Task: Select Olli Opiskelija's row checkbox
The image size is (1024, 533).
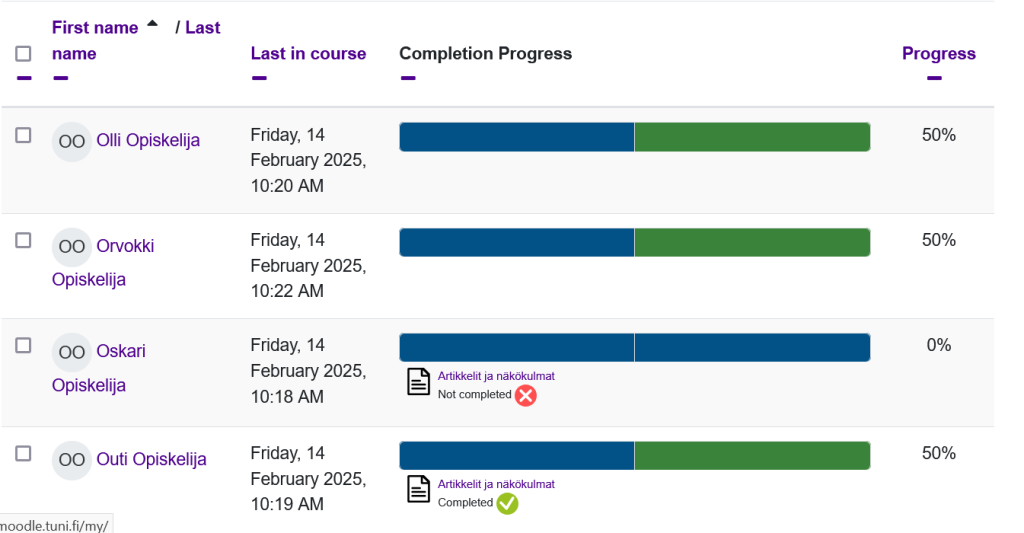Action: [x=23, y=136]
